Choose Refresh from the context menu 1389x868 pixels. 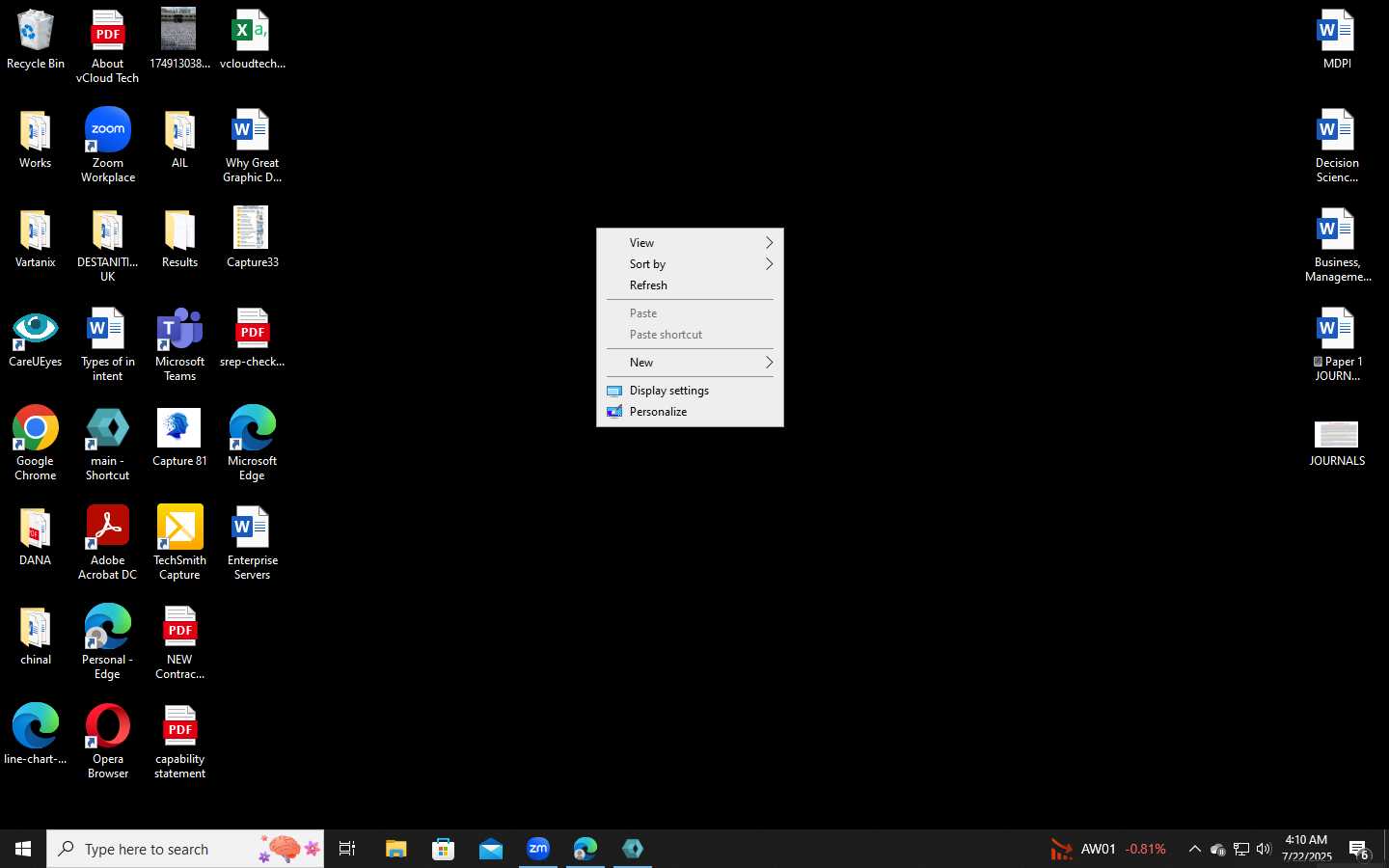coord(691,285)
